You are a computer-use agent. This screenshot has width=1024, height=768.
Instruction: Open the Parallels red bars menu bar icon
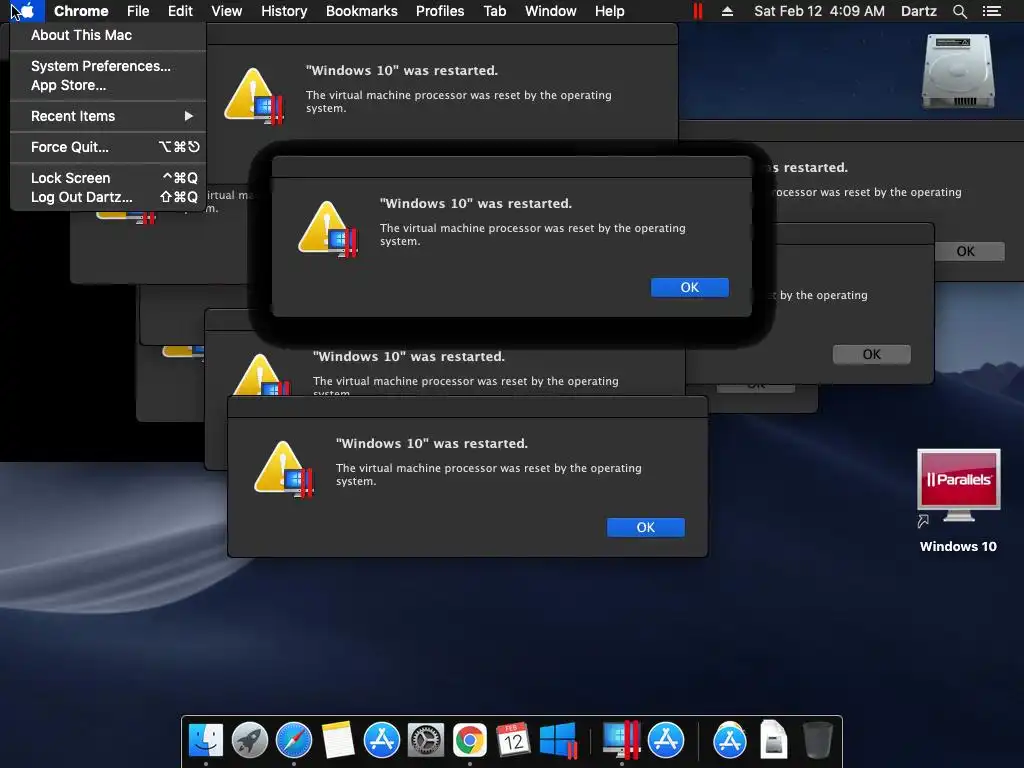697,11
